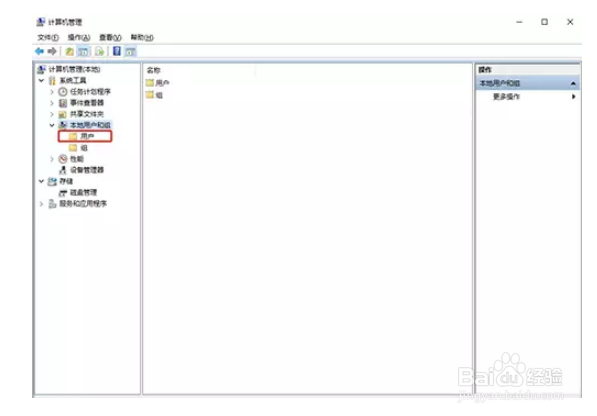Viewport: 597px width, 416px height.
Task: Select the 用户 folder in the left tree
Action: pyautogui.click(x=87, y=136)
